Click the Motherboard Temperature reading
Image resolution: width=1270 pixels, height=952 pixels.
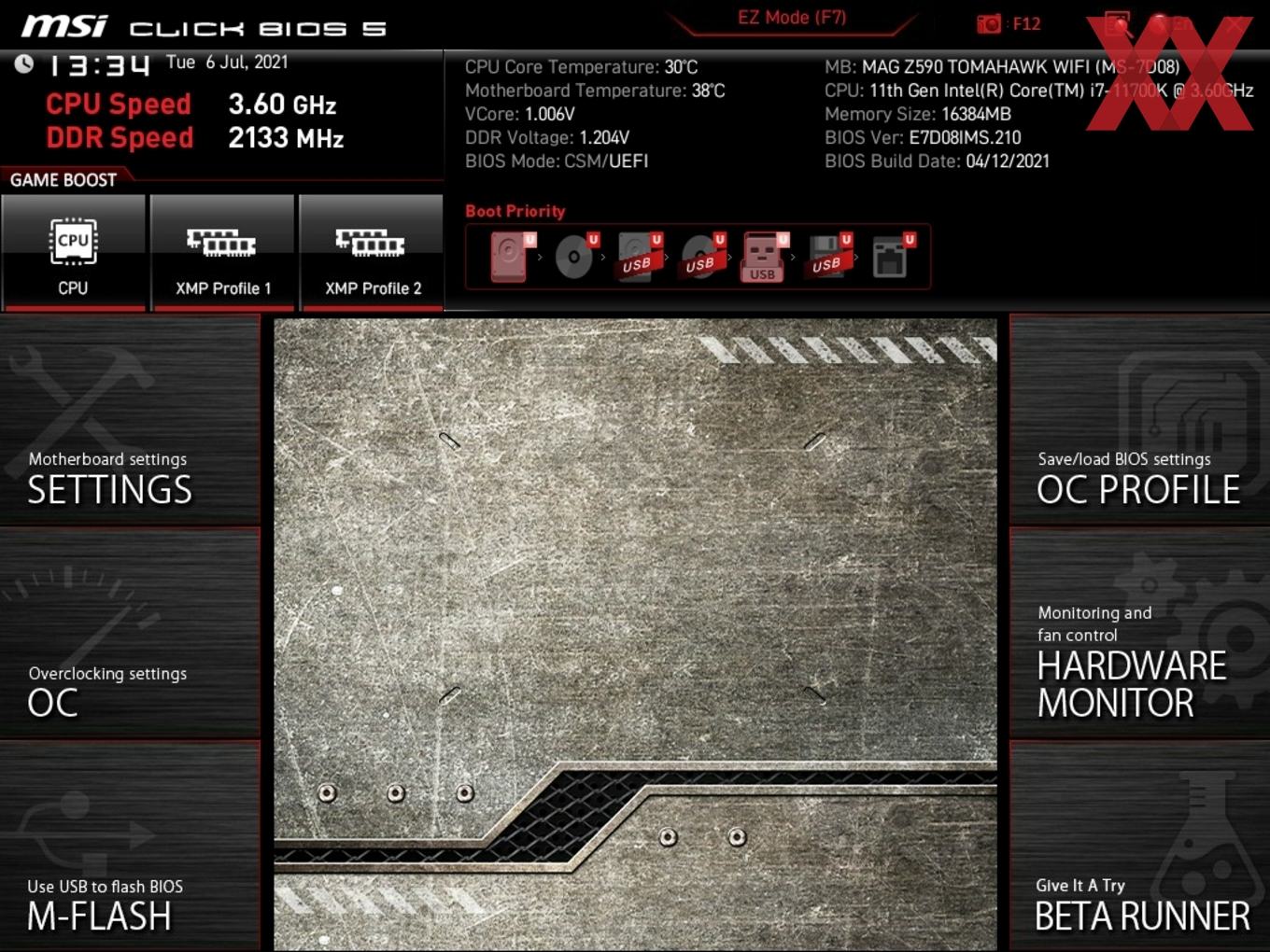595,91
